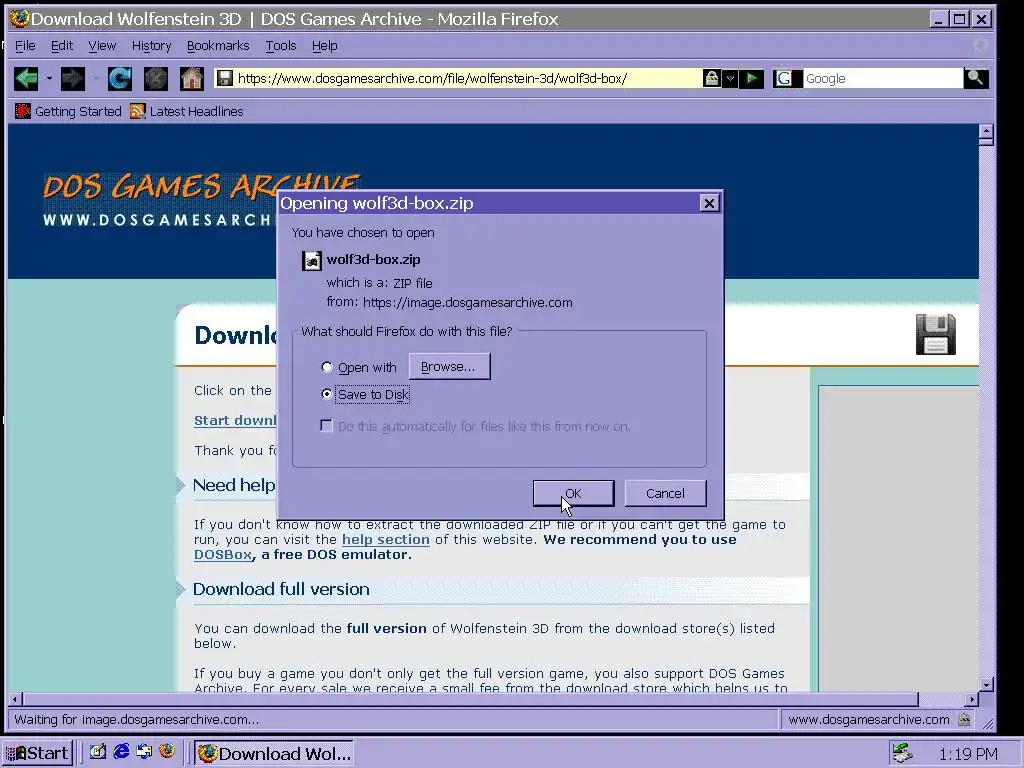
Task: Open the File menu
Action: pyautogui.click(x=25, y=46)
